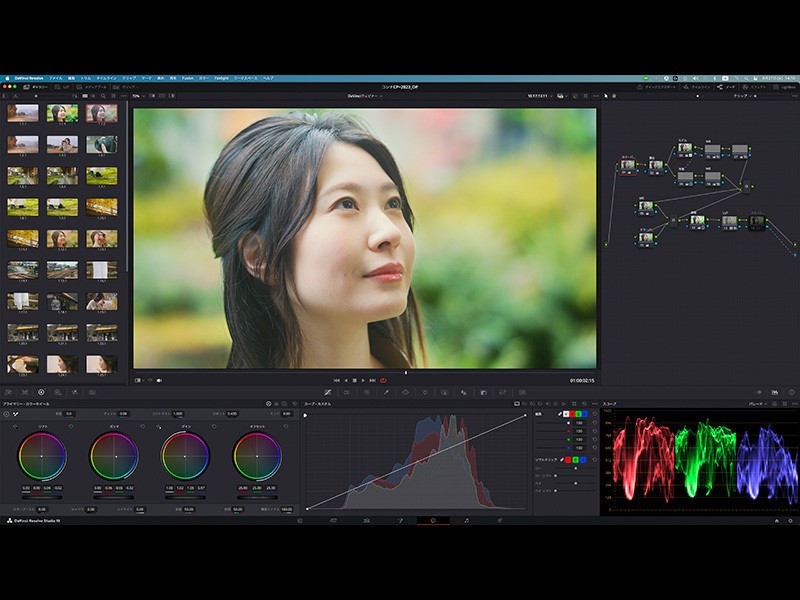Open the Fairlight page music note icon
Viewport: 800px width, 600px height.
click(x=466, y=521)
